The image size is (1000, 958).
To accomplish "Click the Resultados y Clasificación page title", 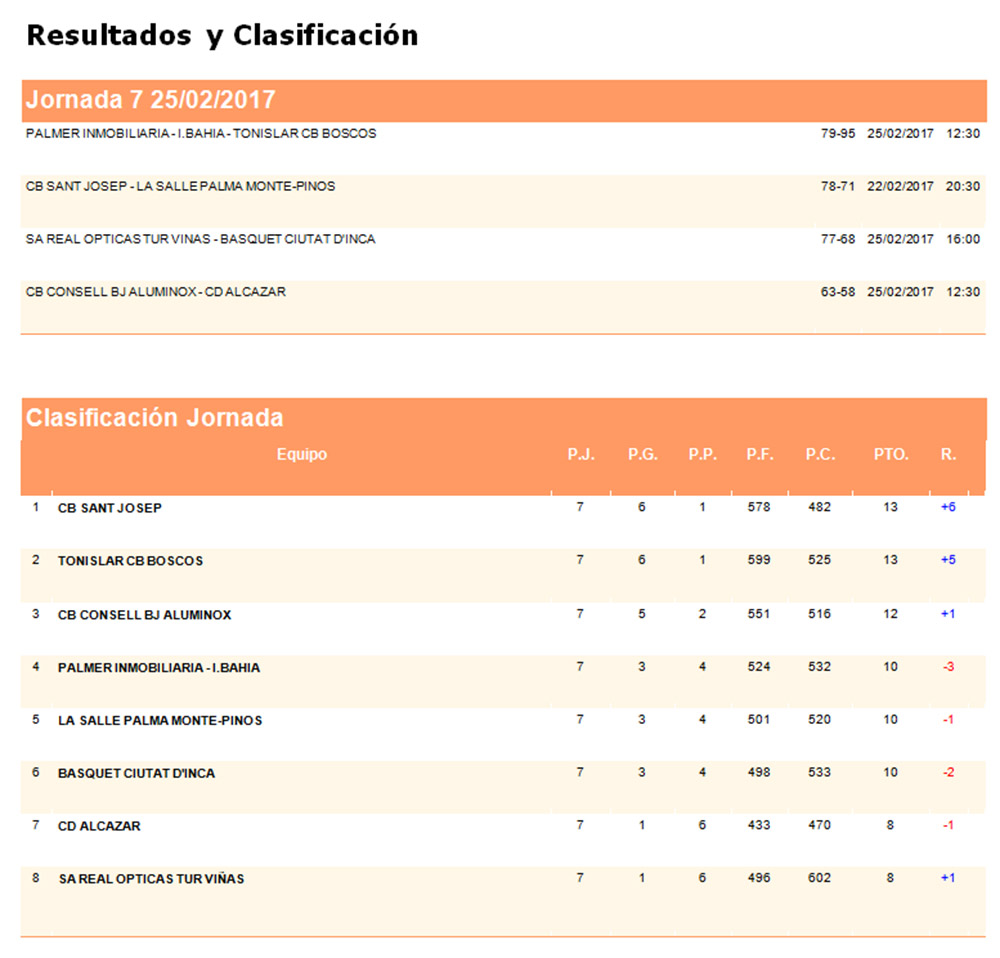I will pos(222,34).
